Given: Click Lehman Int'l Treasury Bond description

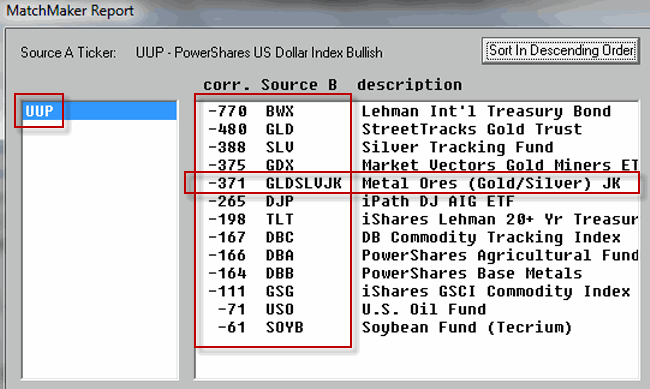Looking at the screenshot, I should click(x=486, y=111).
